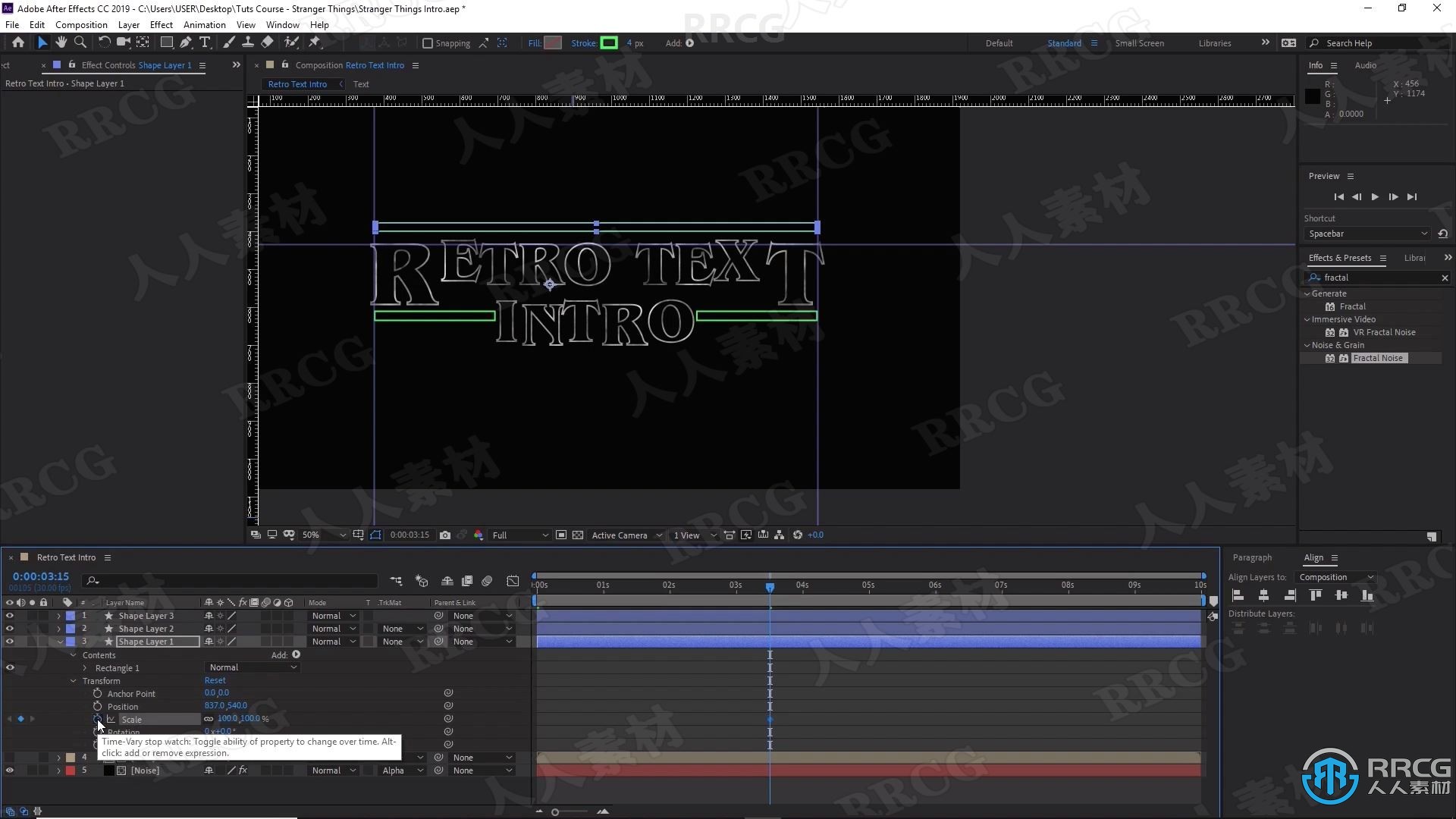
Task: Select the Type text tool
Action: [205, 42]
